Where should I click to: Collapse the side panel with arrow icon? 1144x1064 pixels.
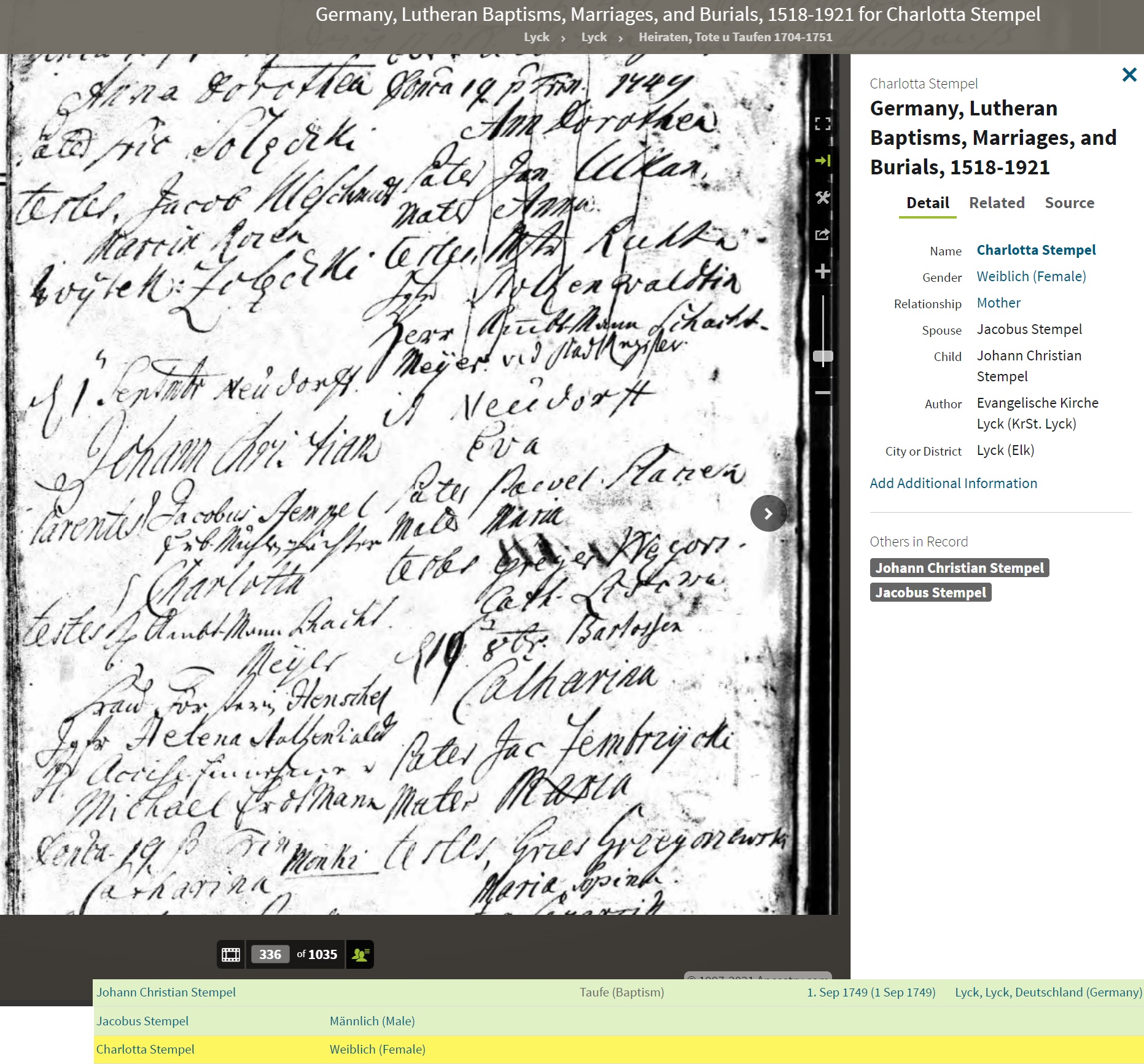[822, 161]
